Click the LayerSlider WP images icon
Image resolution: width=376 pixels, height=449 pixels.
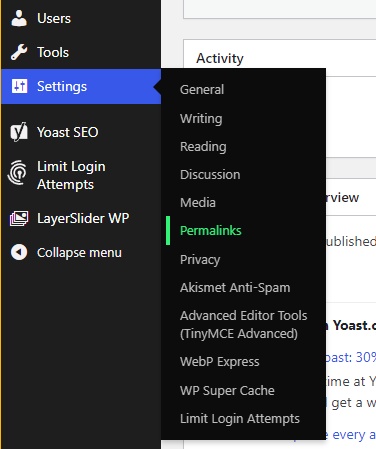[19, 218]
